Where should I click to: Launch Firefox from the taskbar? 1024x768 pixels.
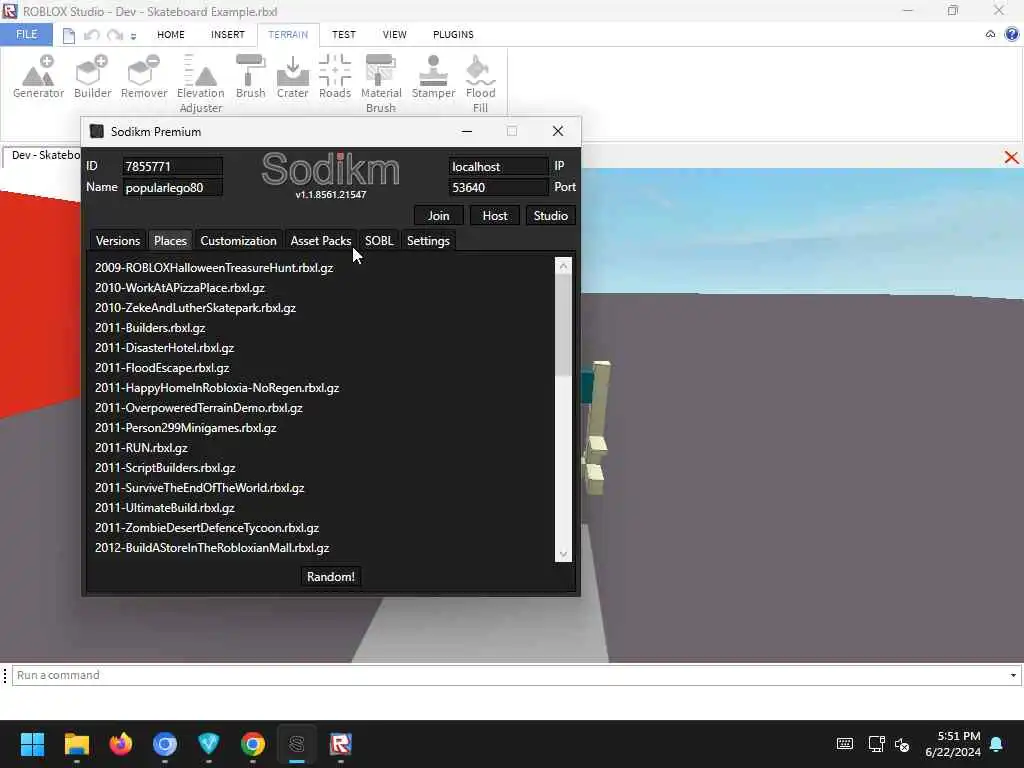pos(120,744)
